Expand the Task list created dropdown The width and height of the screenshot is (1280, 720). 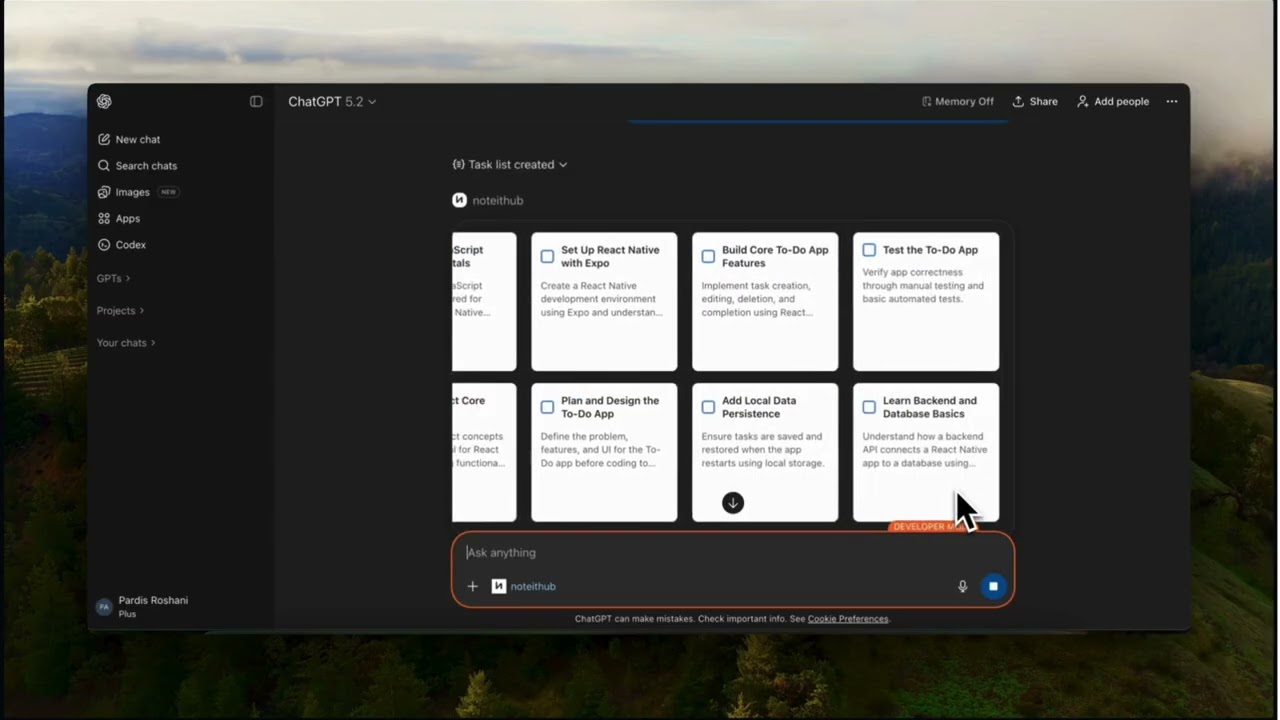(510, 164)
